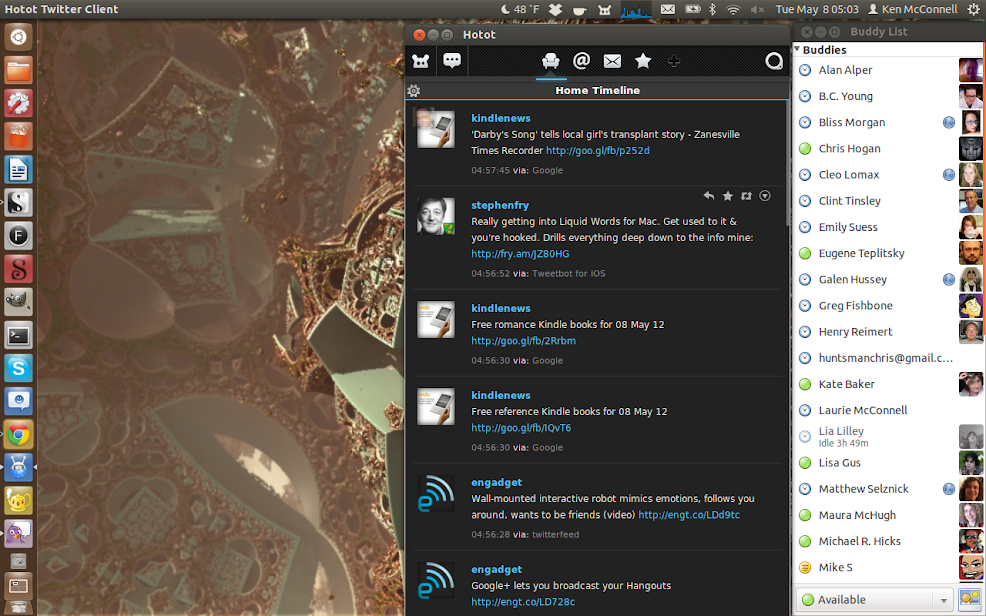The width and height of the screenshot is (986, 616).
Task: Click Bliss Morgan's mobile status emblem
Action: point(948,123)
